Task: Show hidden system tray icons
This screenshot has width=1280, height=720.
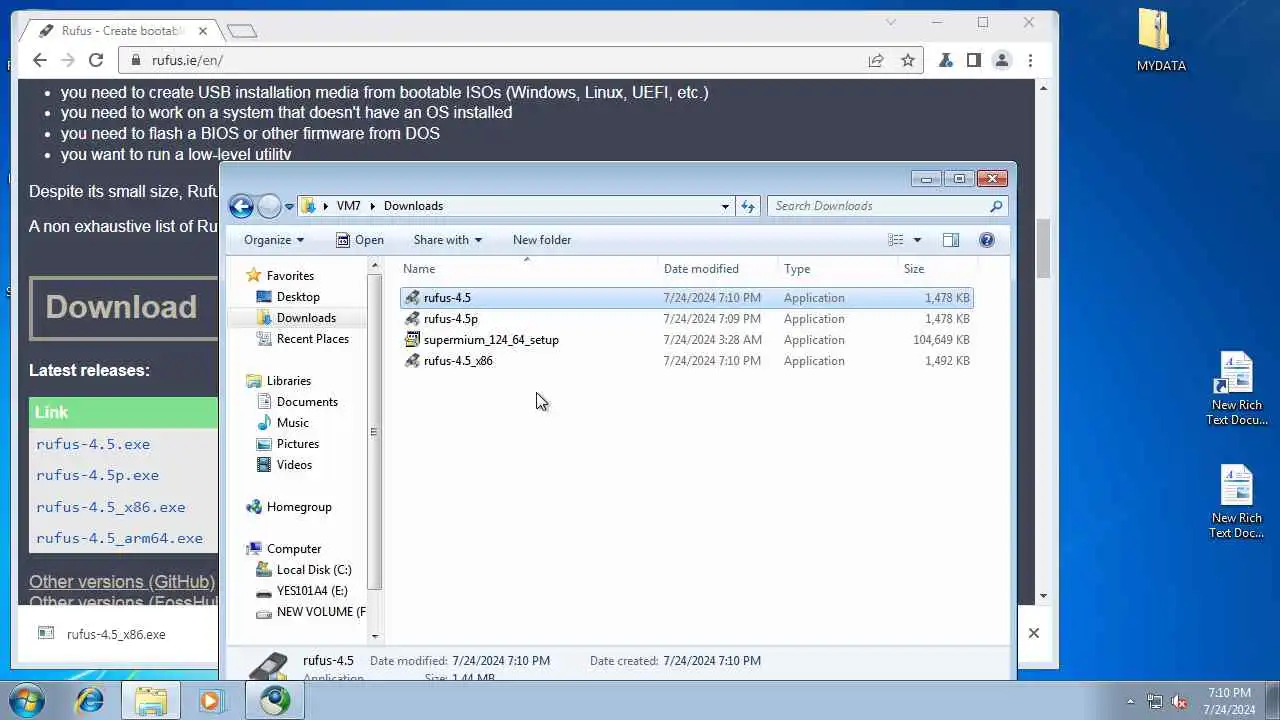Action: 1131,701
